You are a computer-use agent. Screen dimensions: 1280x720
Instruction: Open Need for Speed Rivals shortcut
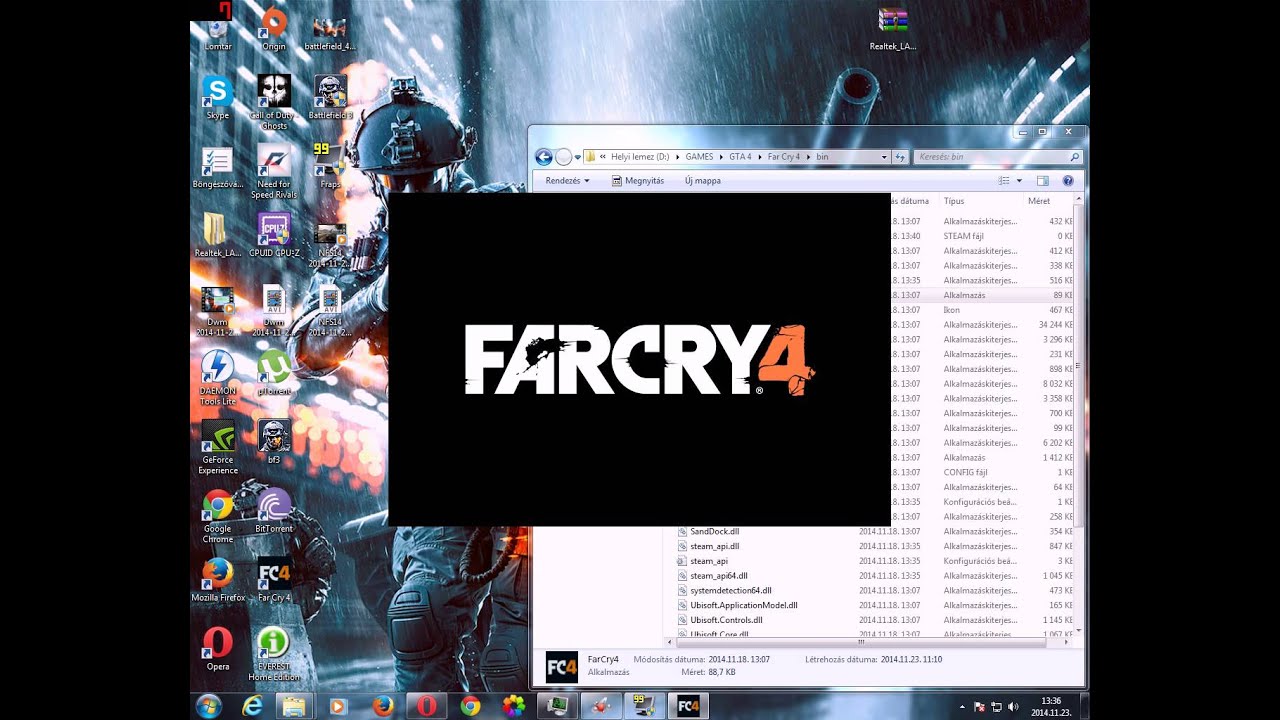[274, 169]
